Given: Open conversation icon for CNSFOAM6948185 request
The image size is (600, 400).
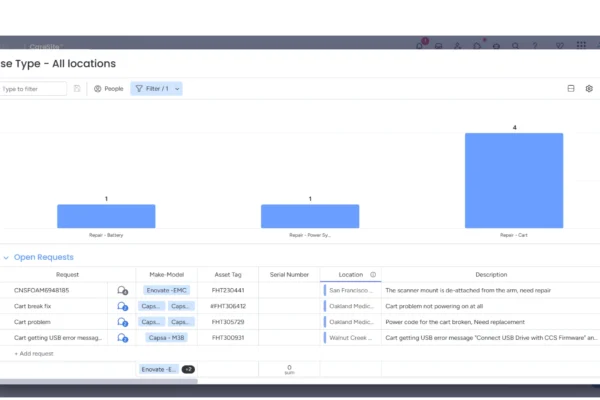Looking at the screenshot, I should 122,290.
